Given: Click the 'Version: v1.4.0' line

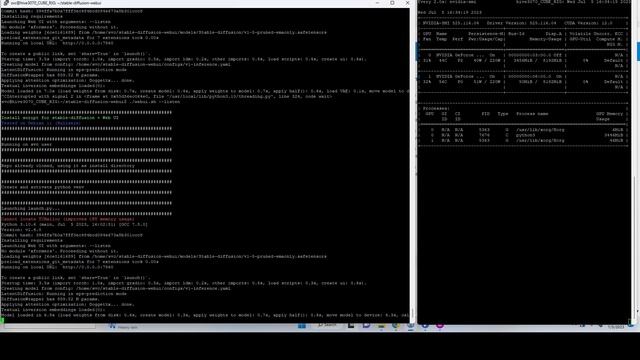Looking at the screenshot, I should pos(21,230).
